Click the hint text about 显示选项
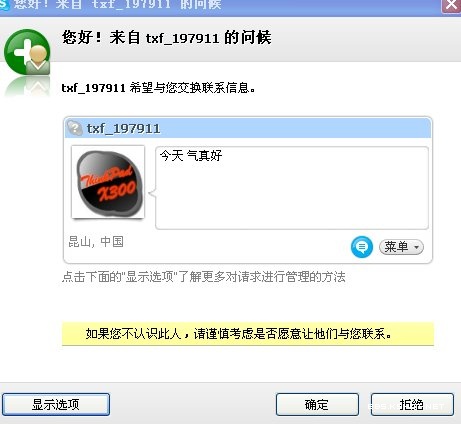Viewport: 461px width, 424px height. pos(204,277)
